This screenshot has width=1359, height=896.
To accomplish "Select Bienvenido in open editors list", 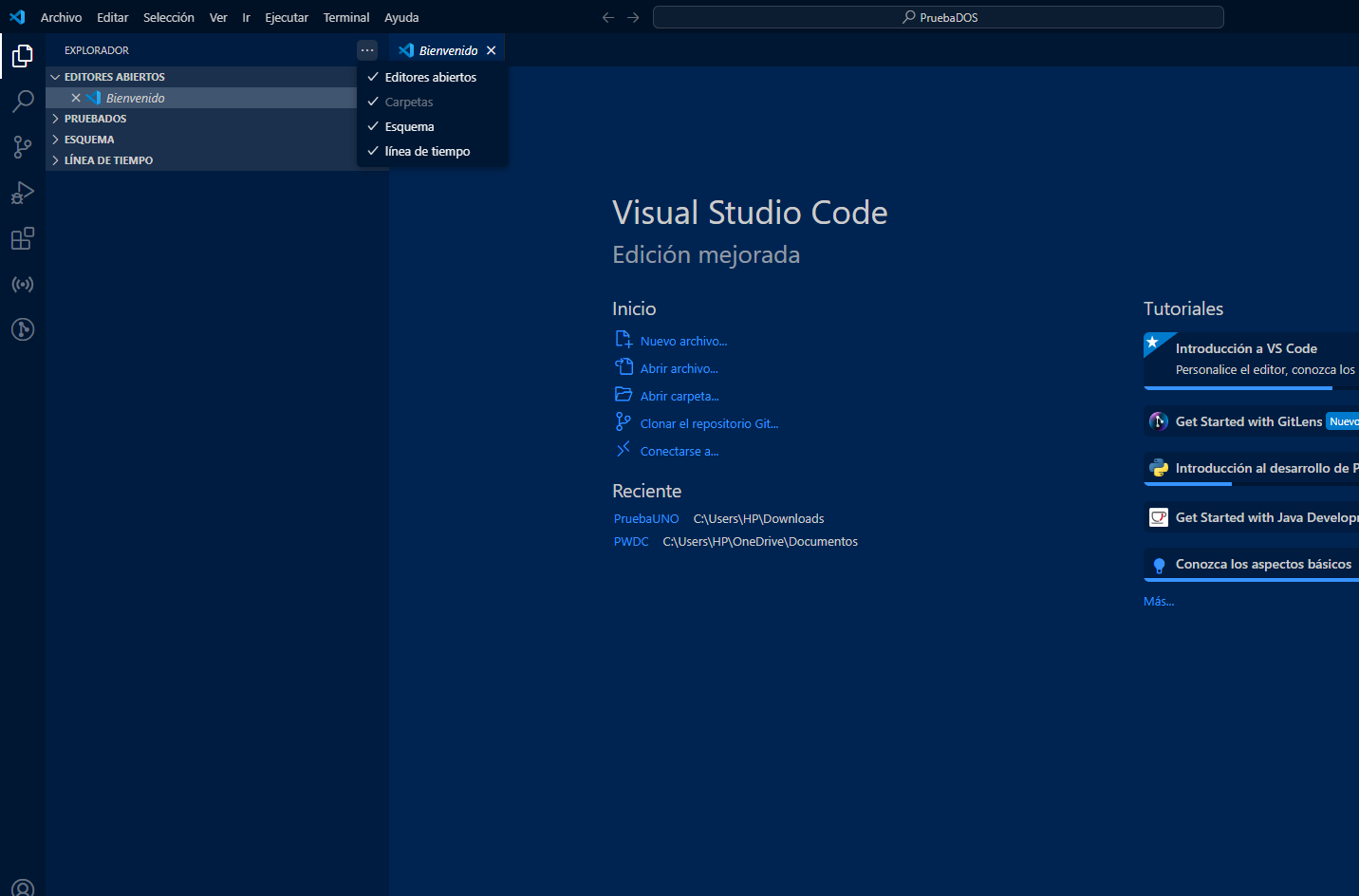I will (x=201, y=98).
